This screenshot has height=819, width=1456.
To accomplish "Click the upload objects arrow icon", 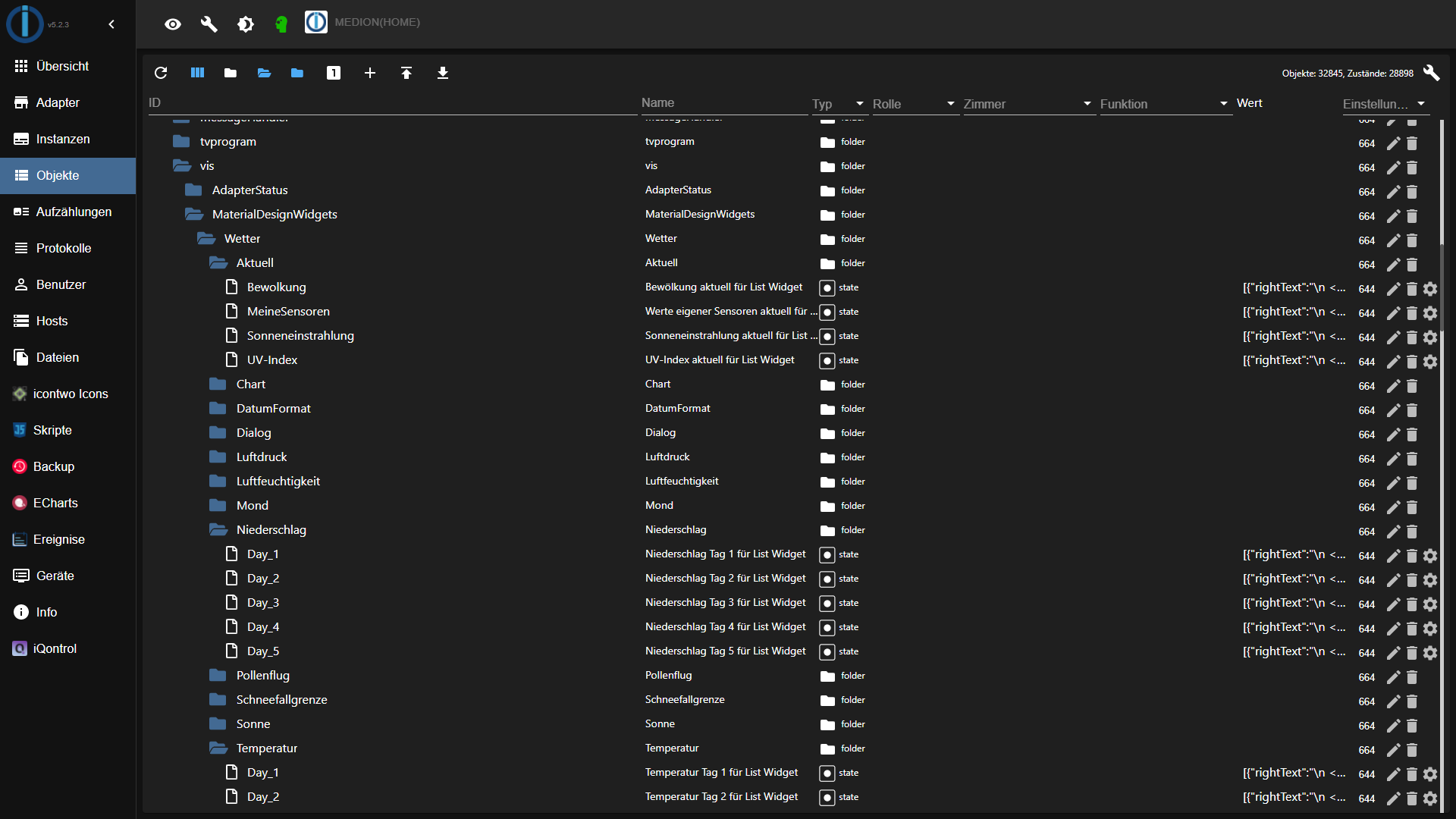I will click(406, 73).
